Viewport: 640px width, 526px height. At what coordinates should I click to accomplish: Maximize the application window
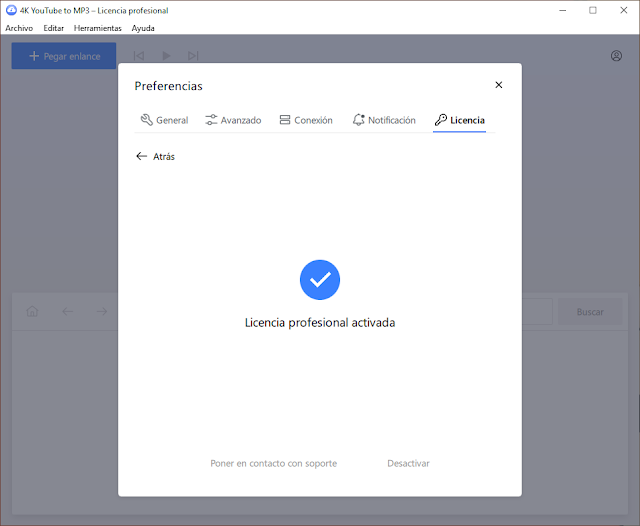point(593,10)
